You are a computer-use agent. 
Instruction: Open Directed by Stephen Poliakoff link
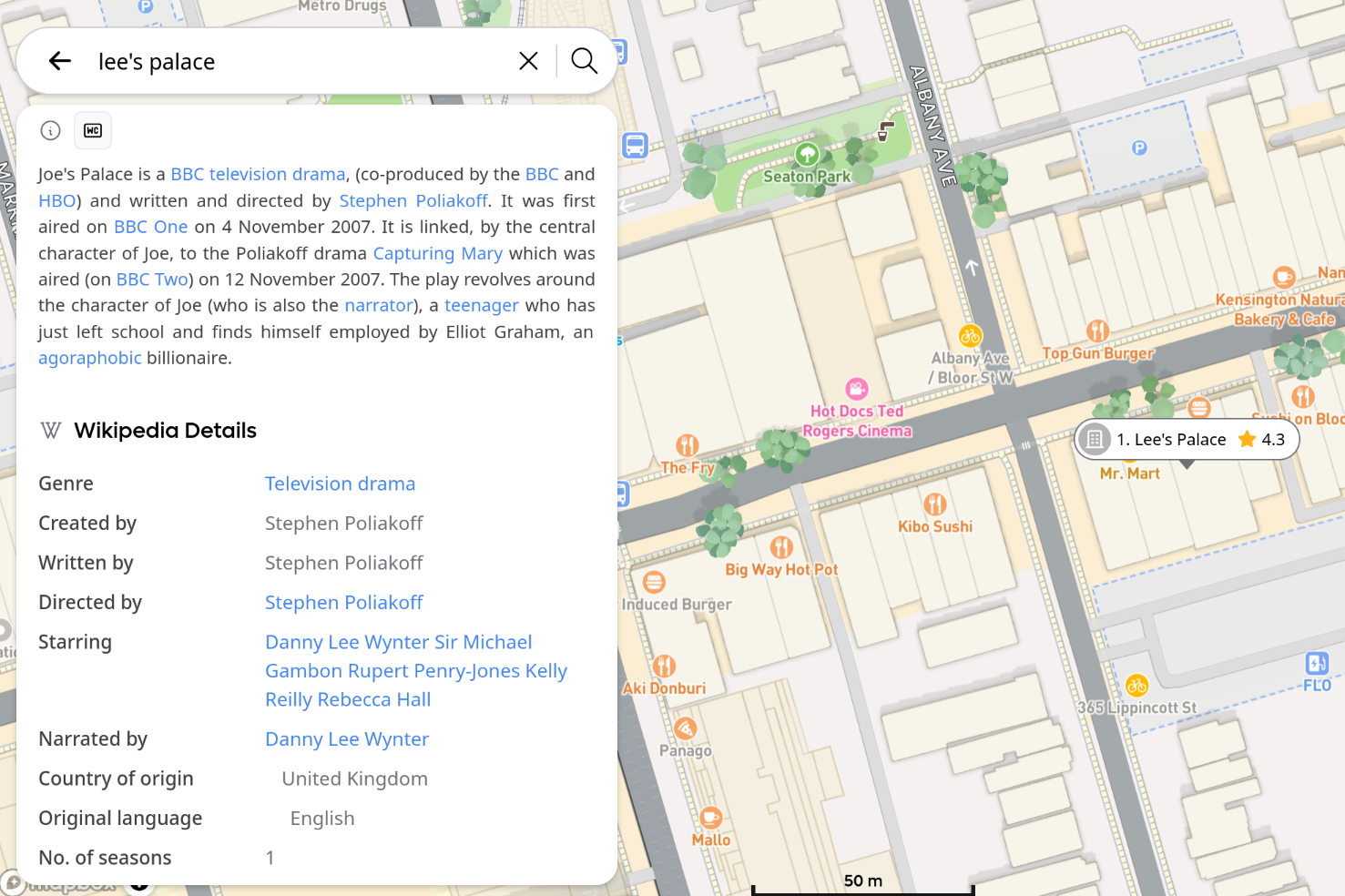pos(344,603)
